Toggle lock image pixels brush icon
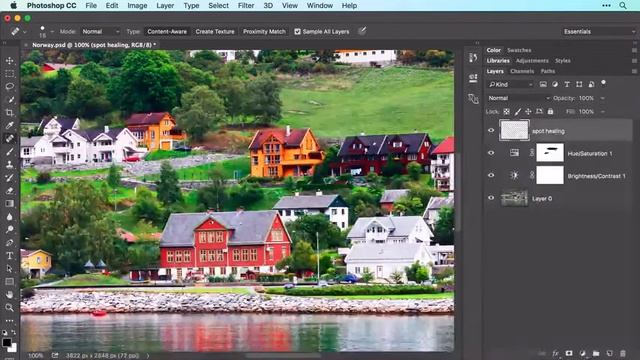Screen dimensions: 640x360 point(518,111)
